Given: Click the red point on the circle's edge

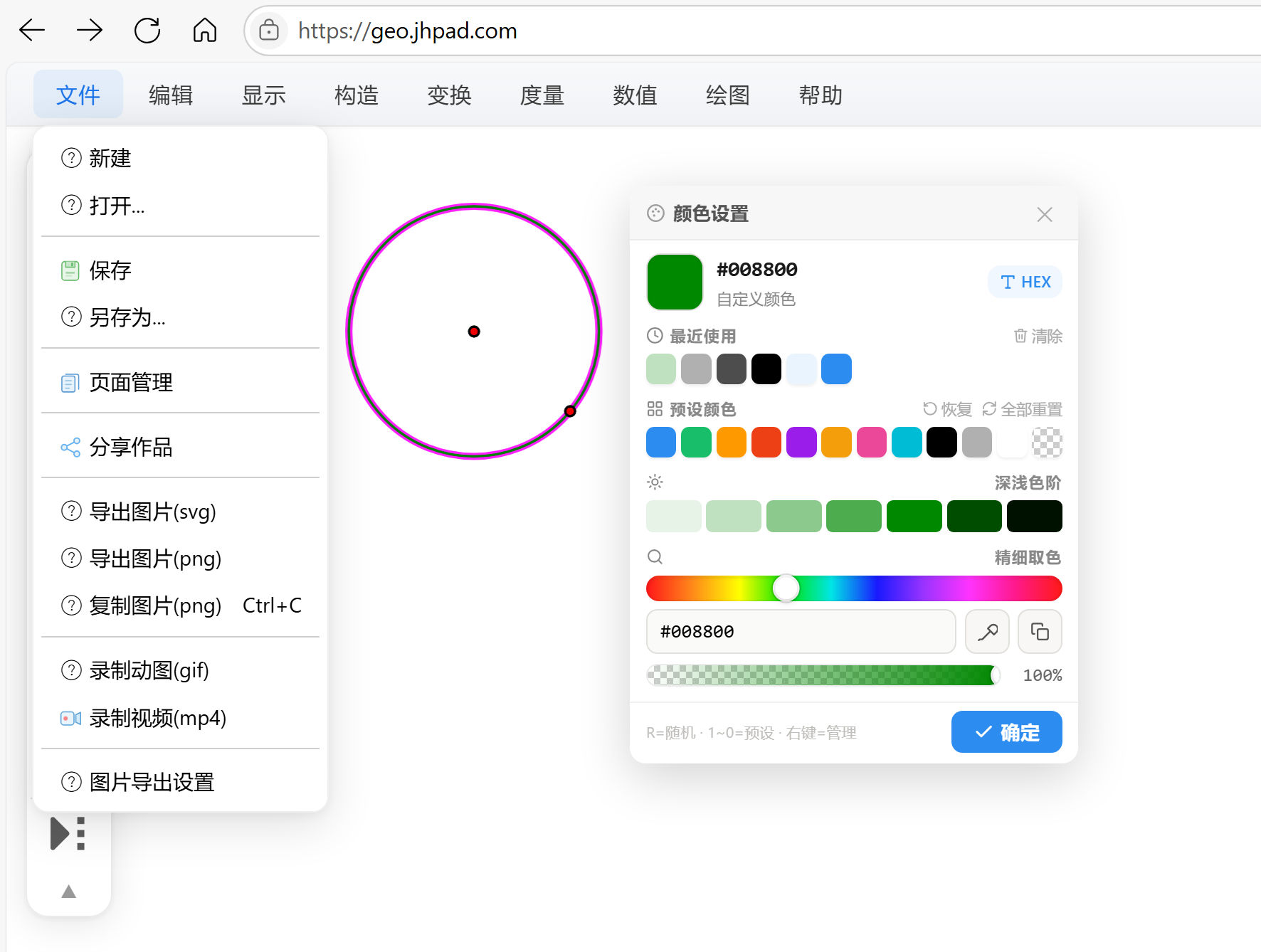Looking at the screenshot, I should 570,411.
